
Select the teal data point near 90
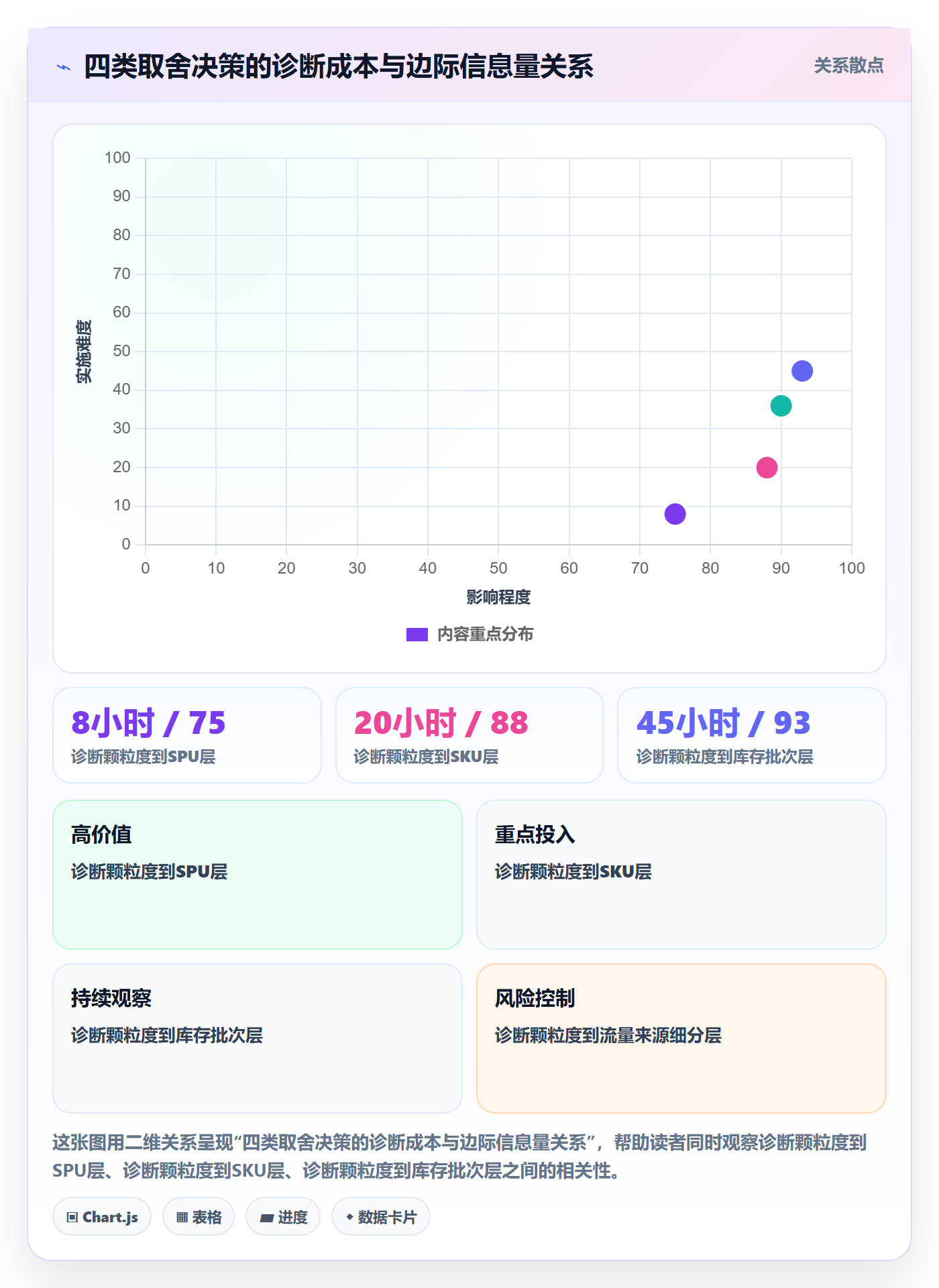[781, 406]
